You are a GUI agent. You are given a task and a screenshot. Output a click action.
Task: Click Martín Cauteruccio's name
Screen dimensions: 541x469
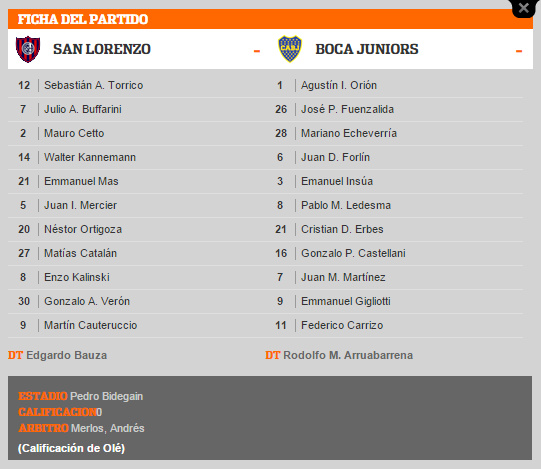[91, 325]
